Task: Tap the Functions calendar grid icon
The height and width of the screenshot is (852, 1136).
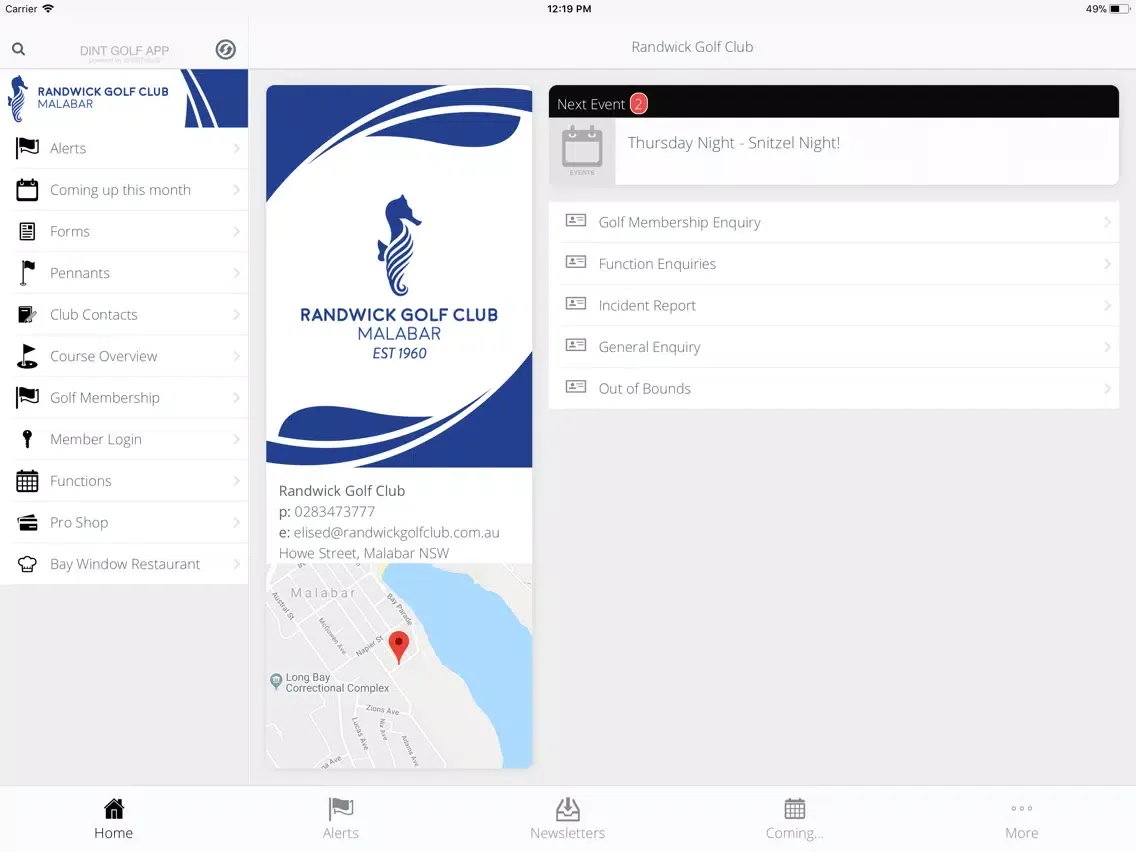Action: 28,481
